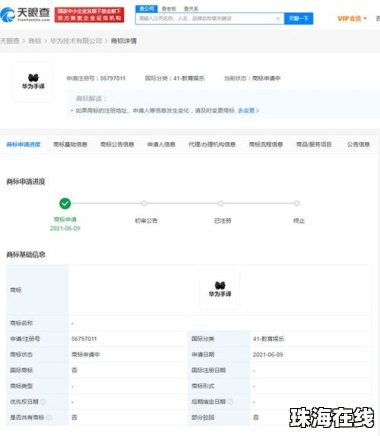Go to 天眼查 breadcrumb home link
Image resolution: width=380 pixels, height=436 pixels.
pos(10,41)
